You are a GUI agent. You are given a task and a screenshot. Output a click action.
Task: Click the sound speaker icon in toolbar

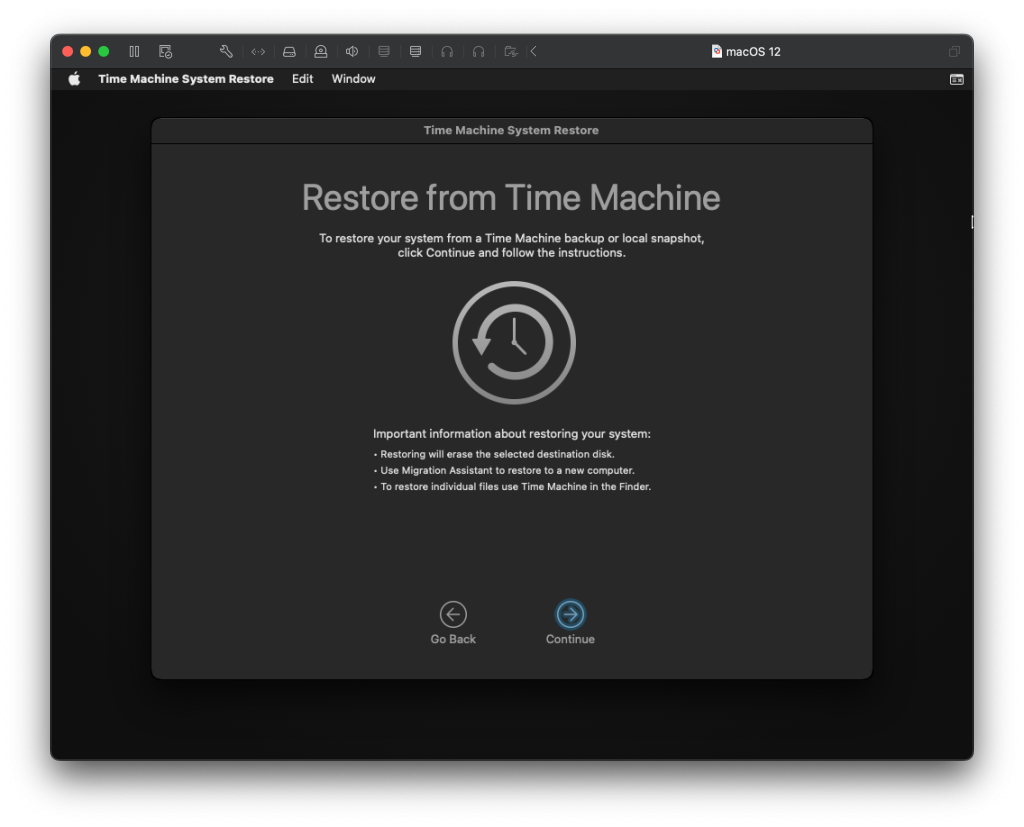pyautogui.click(x=352, y=51)
